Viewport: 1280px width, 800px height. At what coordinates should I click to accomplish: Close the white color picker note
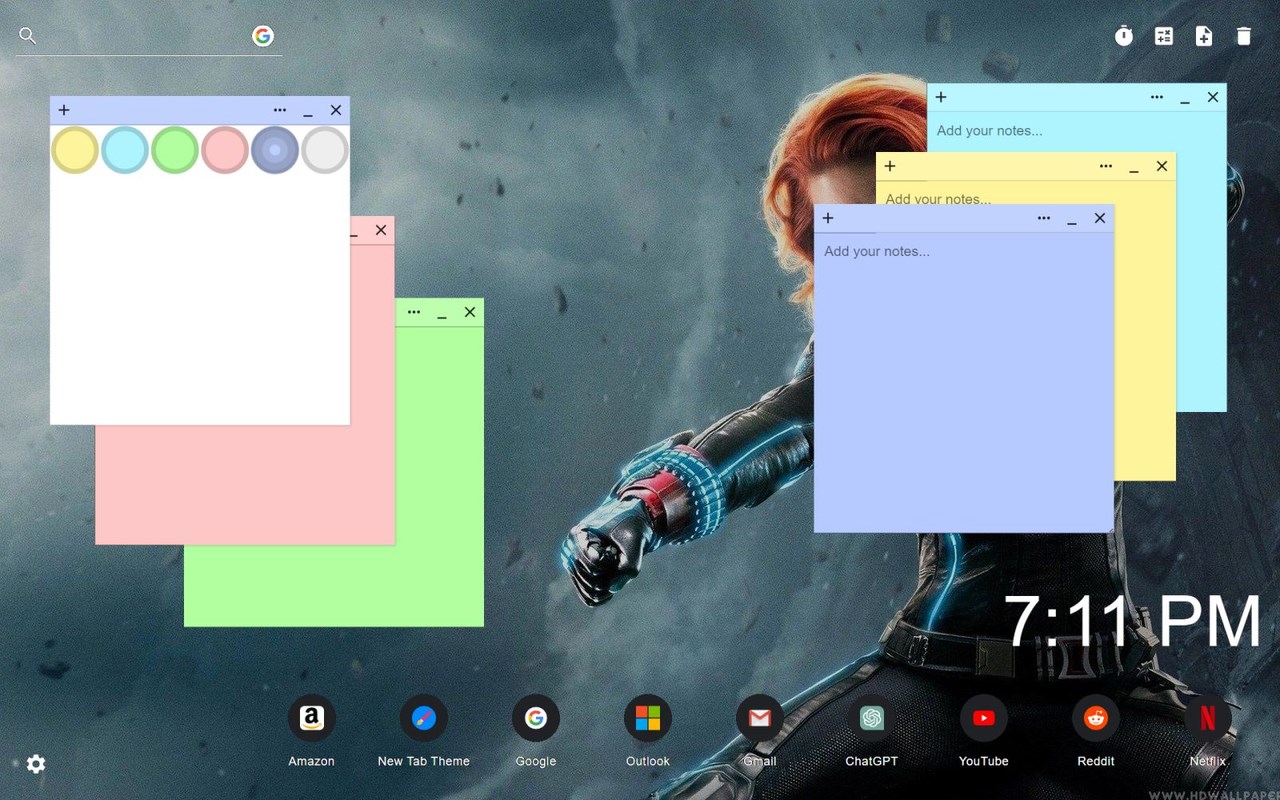pos(336,110)
